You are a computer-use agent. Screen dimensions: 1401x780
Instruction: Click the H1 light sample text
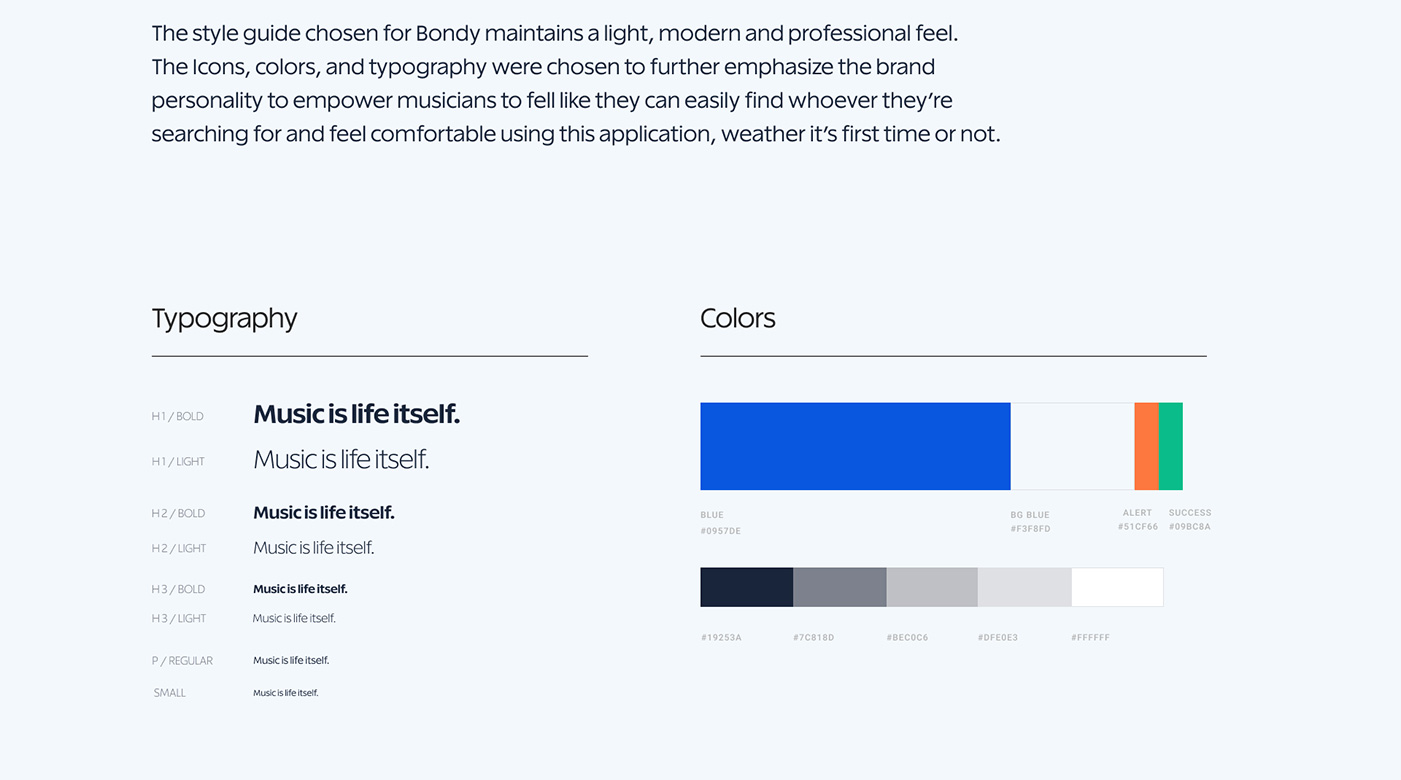coord(341,460)
